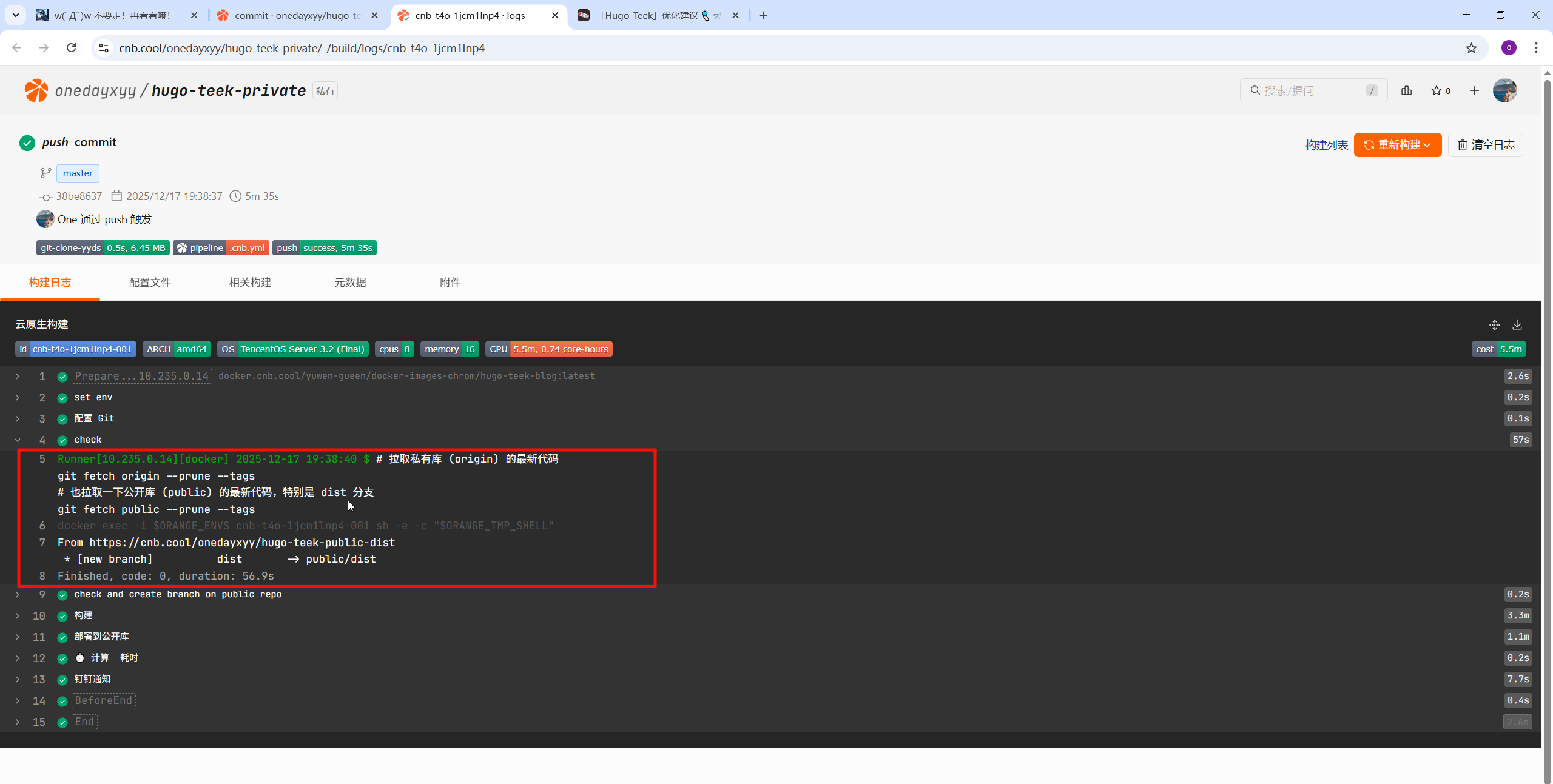The width and height of the screenshot is (1553, 784).
Task: Expand the 'set env' step
Action: [18, 397]
